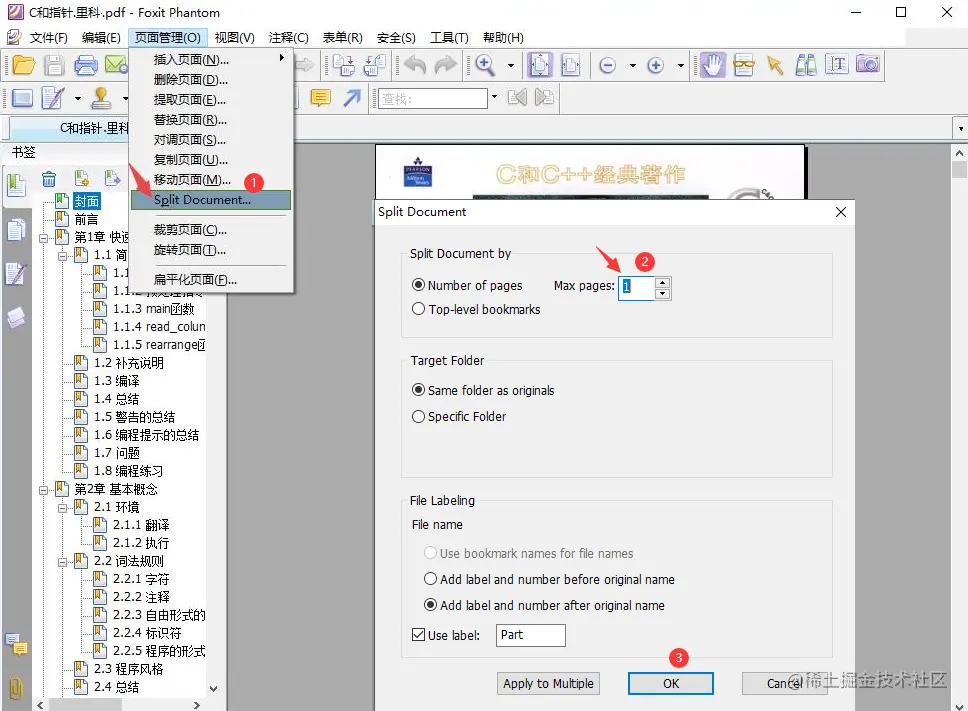Collapse the 2.1 环境 bookmark node
Screen dimensions: 968x711
62,509
